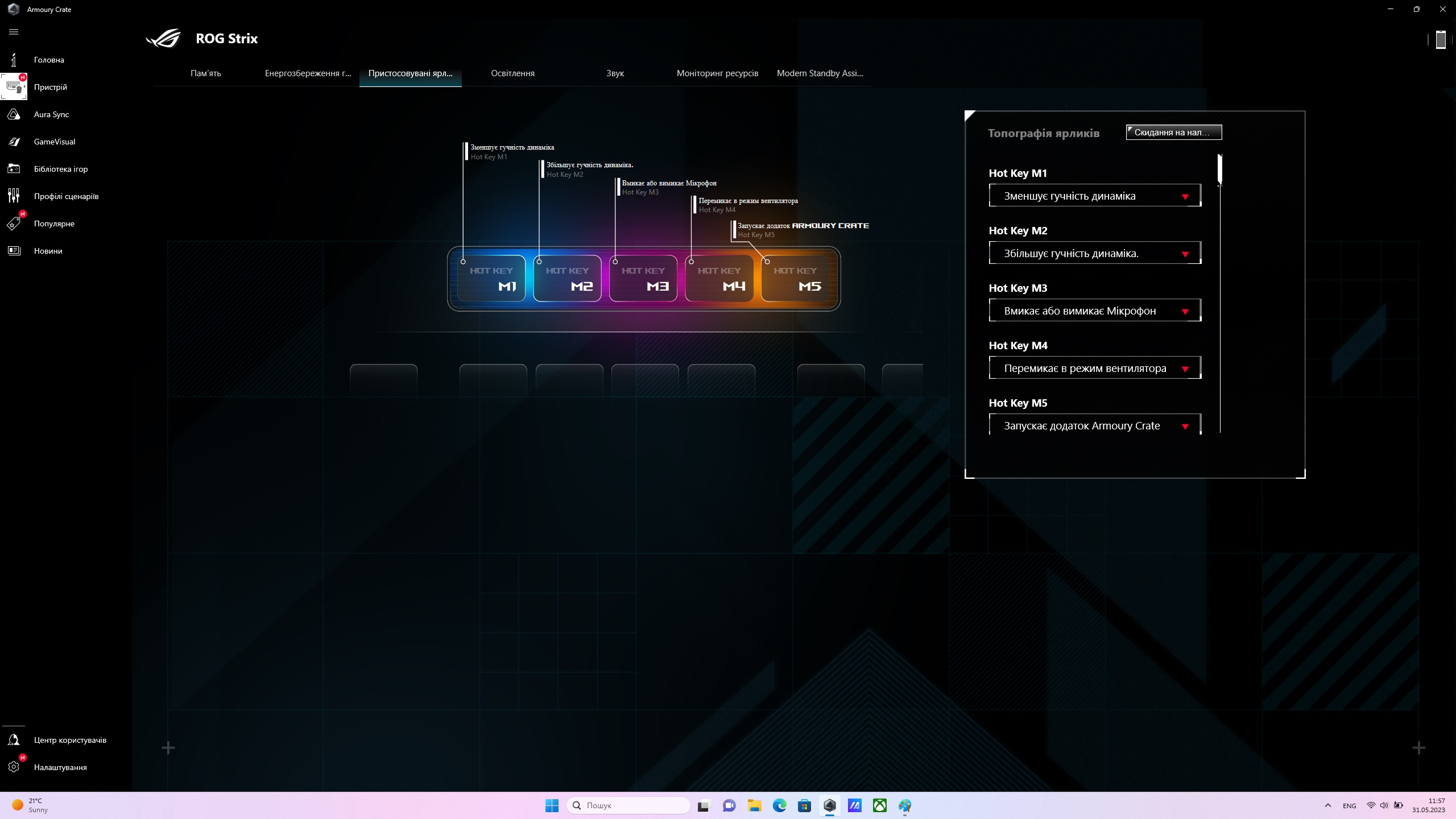Open the Hot Key M3 function dropdown
1456x819 pixels.
click(1095, 311)
